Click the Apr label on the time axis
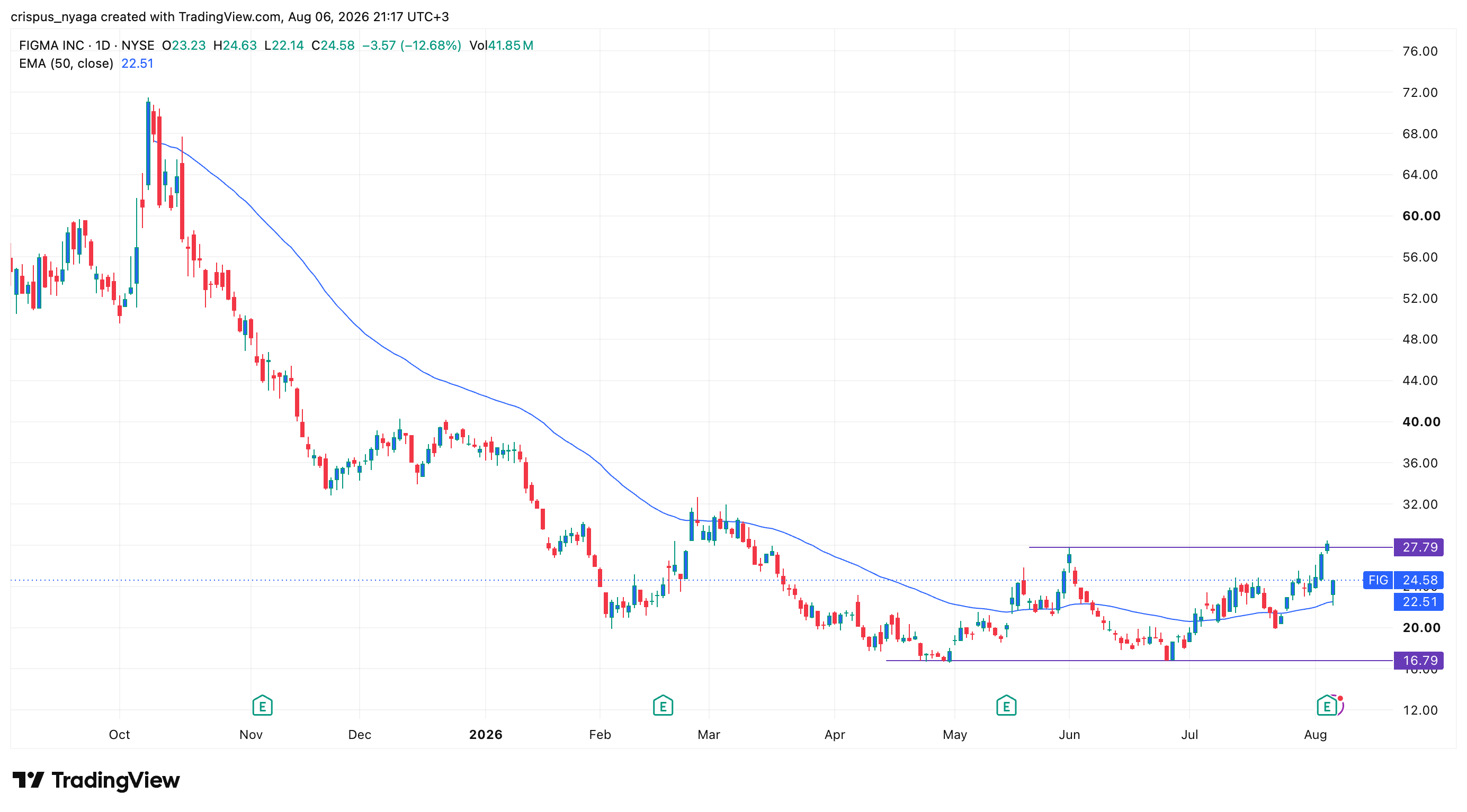The width and height of the screenshot is (1467, 812). [x=835, y=735]
